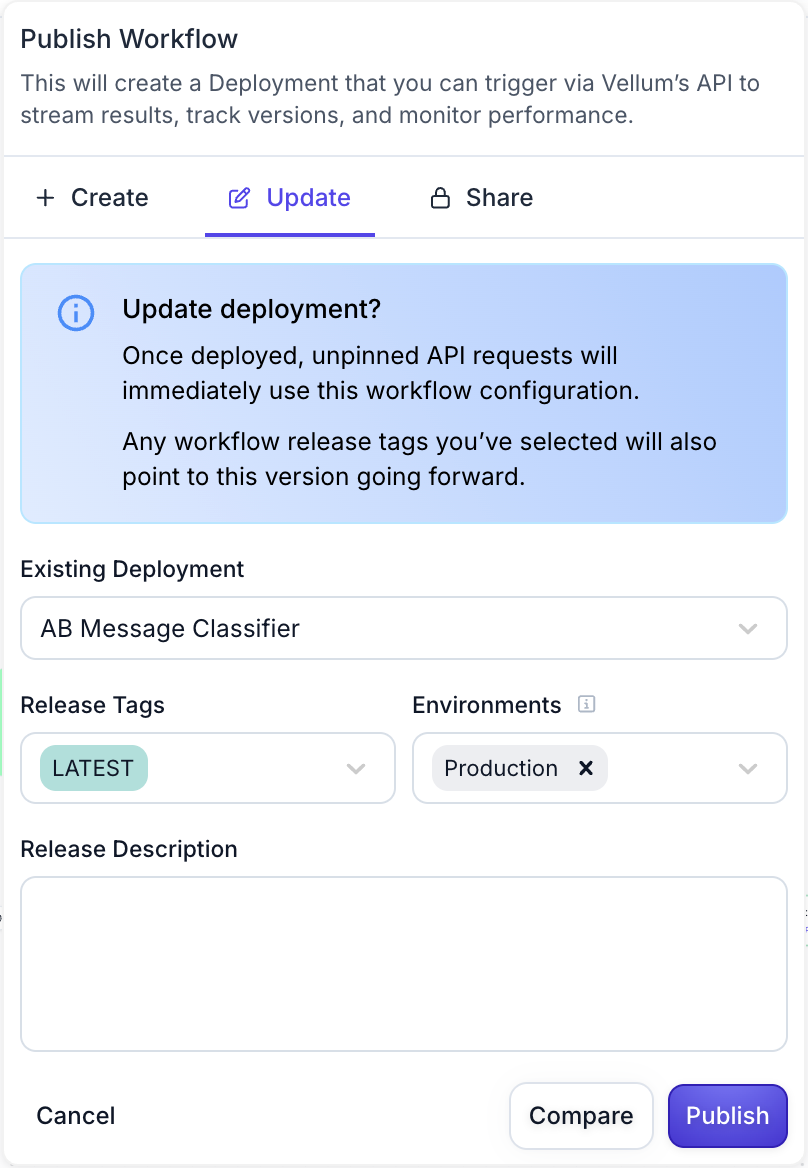Click the Update deployment notice banner
808x1168 pixels.
pos(403,393)
